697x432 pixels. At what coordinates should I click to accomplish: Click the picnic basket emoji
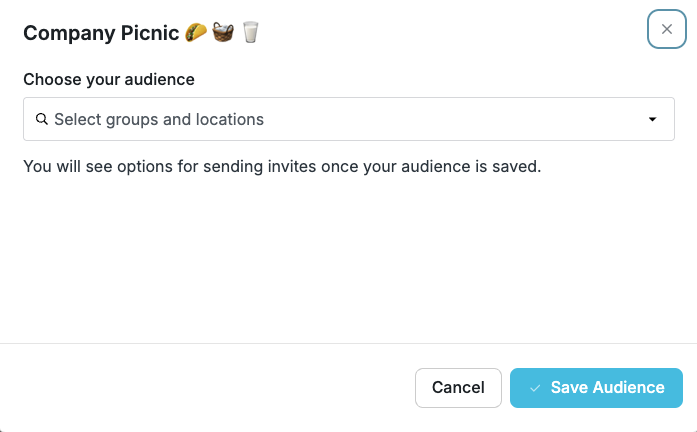tap(223, 32)
